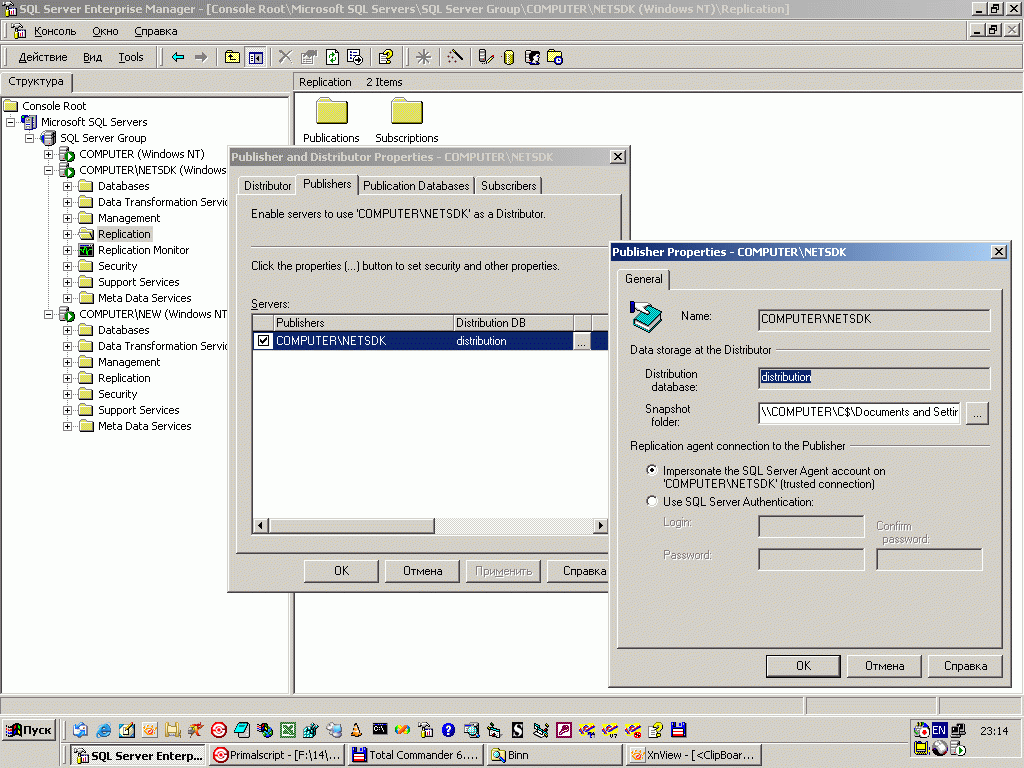Click the New Database cylinder icon
Screen dimensions: 1024x768
tap(509, 57)
